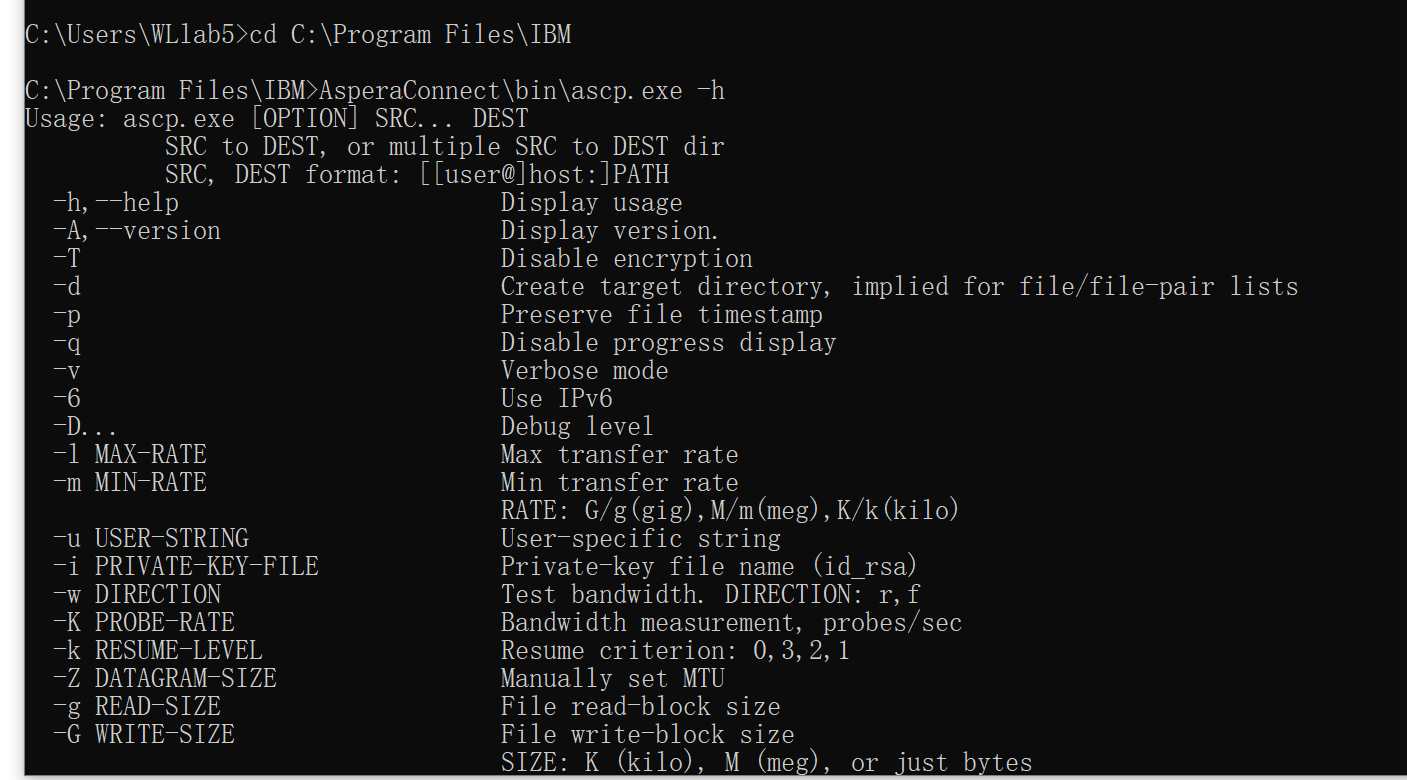Click the -w DIRECTION option
This screenshot has height=780, width=1407.
(x=137, y=595)
